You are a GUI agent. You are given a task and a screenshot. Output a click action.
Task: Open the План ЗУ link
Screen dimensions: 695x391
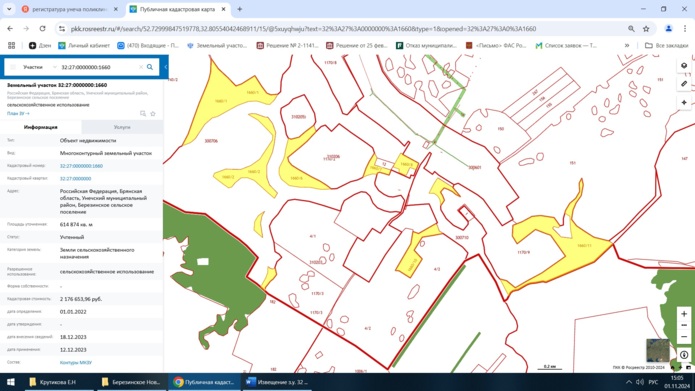[x=18, y=113]
